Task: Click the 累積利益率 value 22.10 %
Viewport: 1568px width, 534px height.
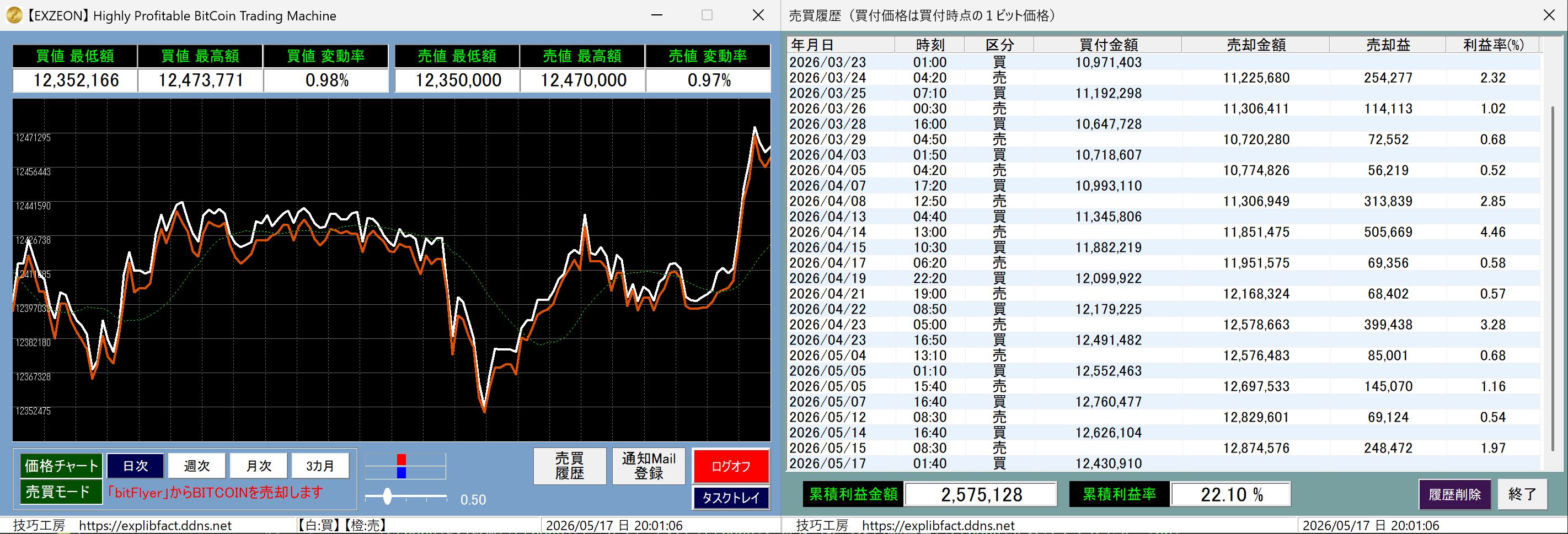Action: point(1231,494)
